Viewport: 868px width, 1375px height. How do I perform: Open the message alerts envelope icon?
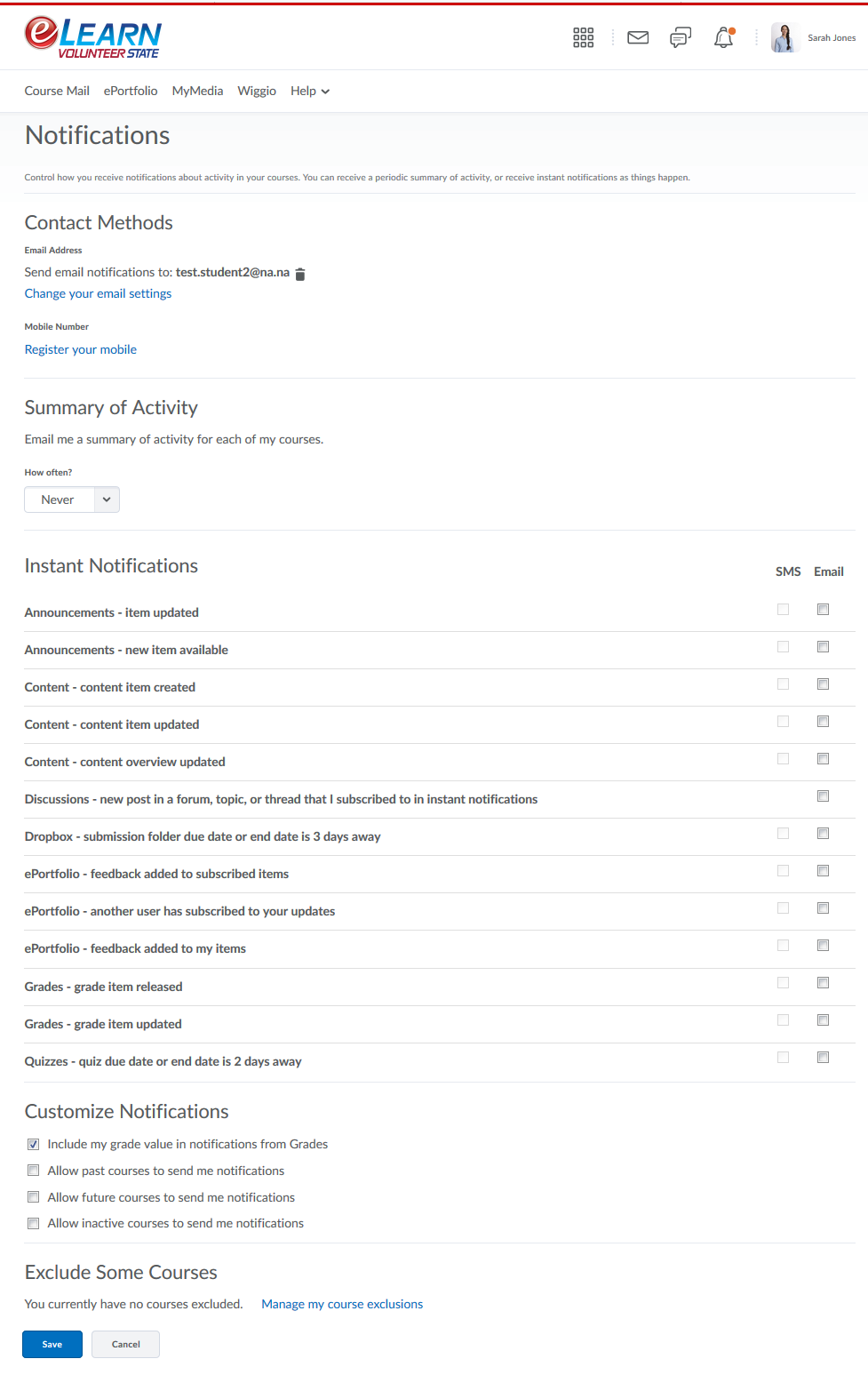point(638,37)
